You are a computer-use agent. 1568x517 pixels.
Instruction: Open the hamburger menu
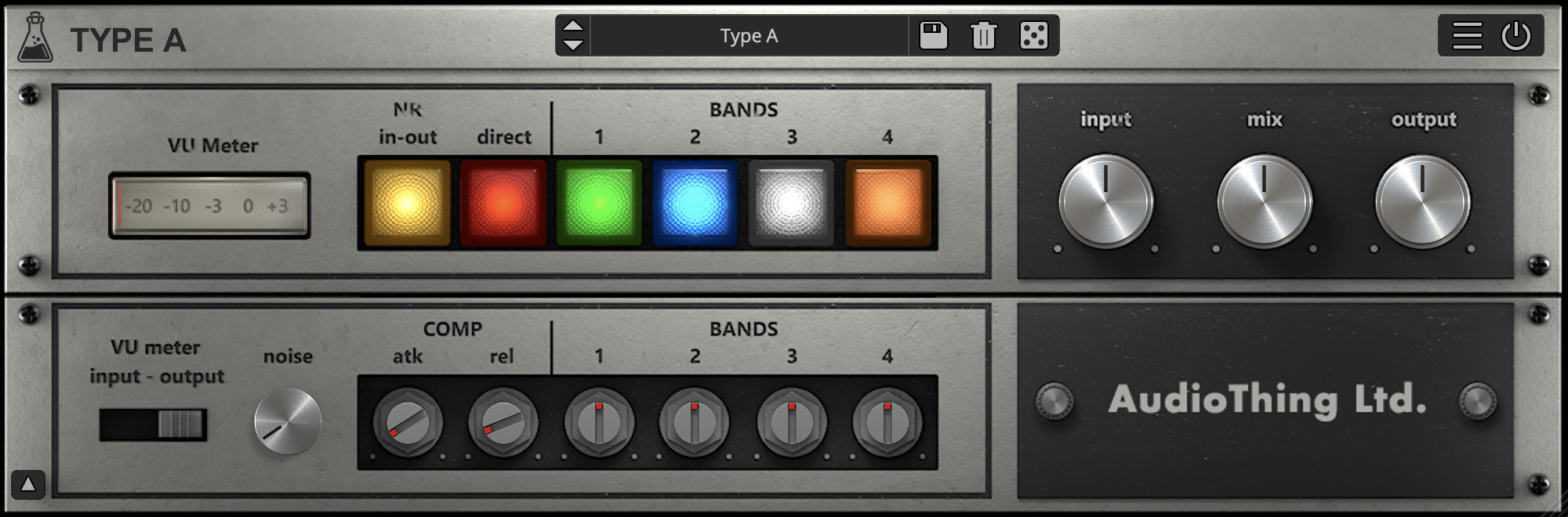pyautogui.click(x=1467, y=36)
